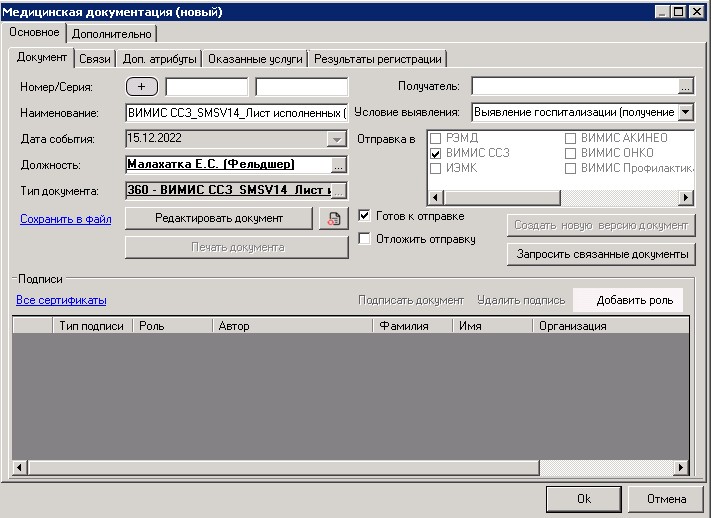Enable the Отложить отправку checkbox
This screenshot has width=711, height=518.
(365, 239)
